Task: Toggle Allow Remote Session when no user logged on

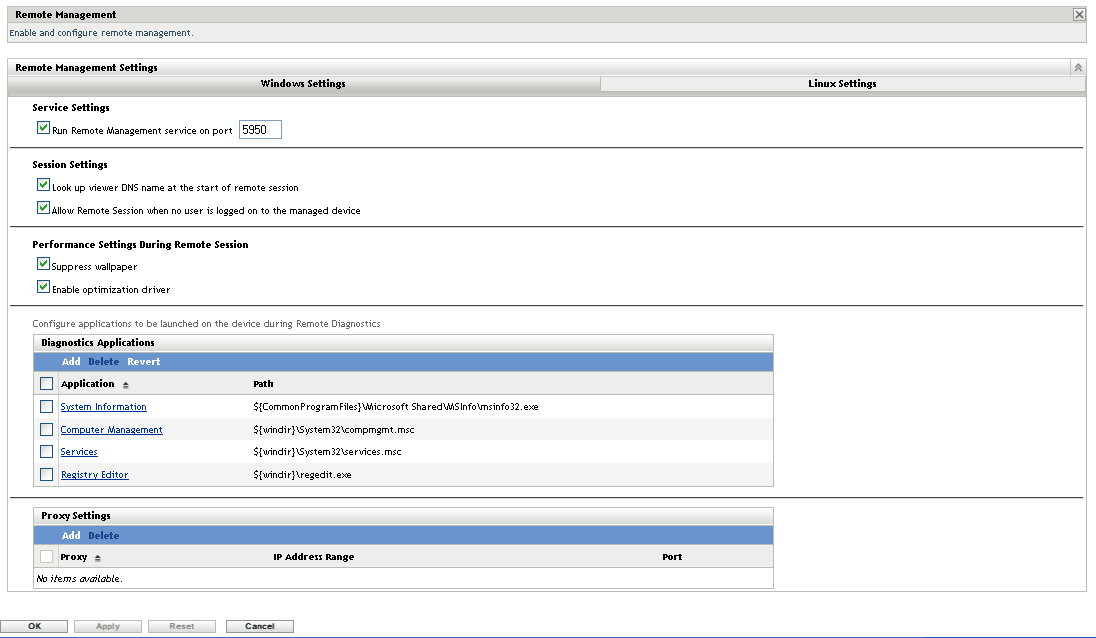Action: click(43, 207)
